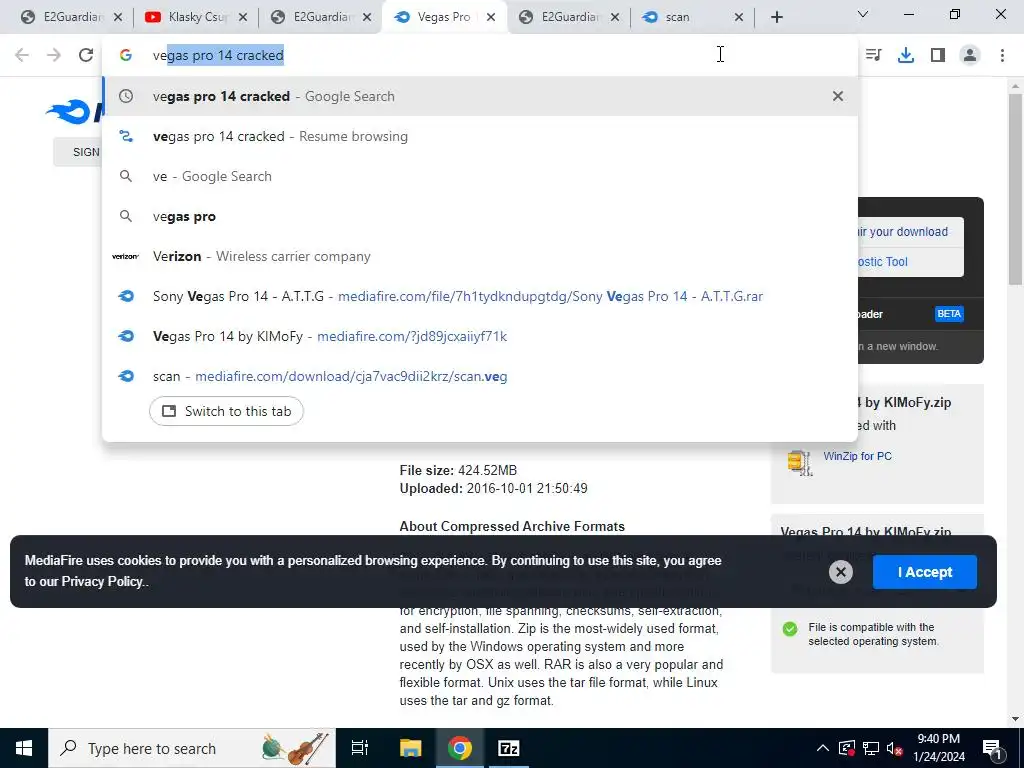Click the Google icon in the address bar
Screen dimensions: 1024x768
(125, 56)
